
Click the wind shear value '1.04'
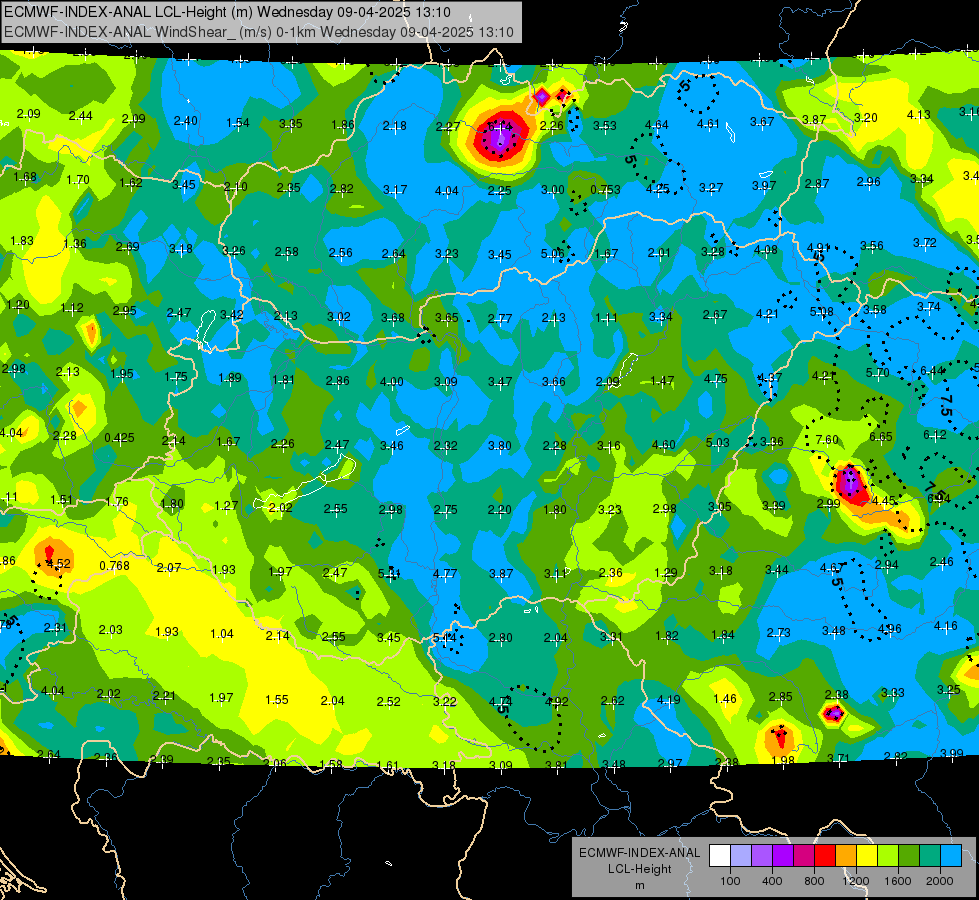coord(222,633)
